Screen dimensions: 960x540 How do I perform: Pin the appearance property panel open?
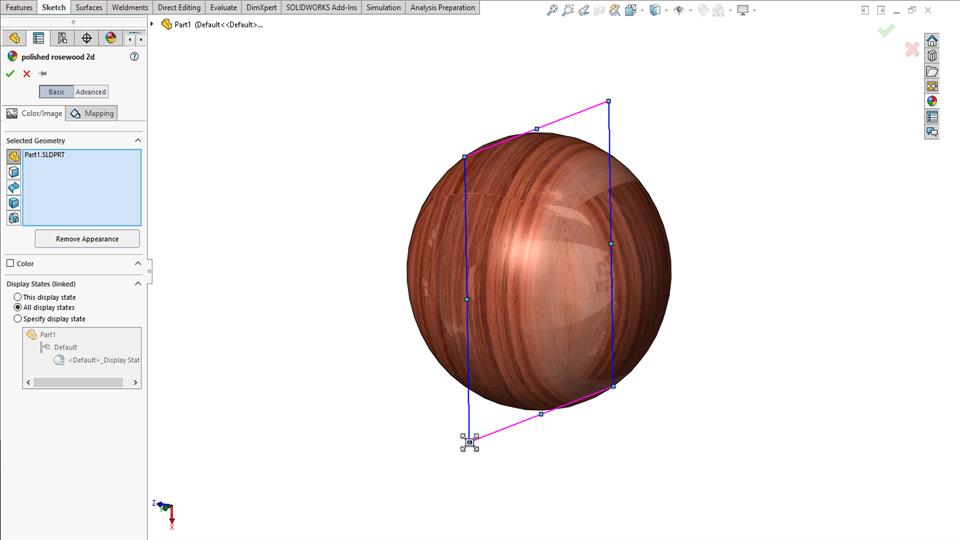click(43, 73)
